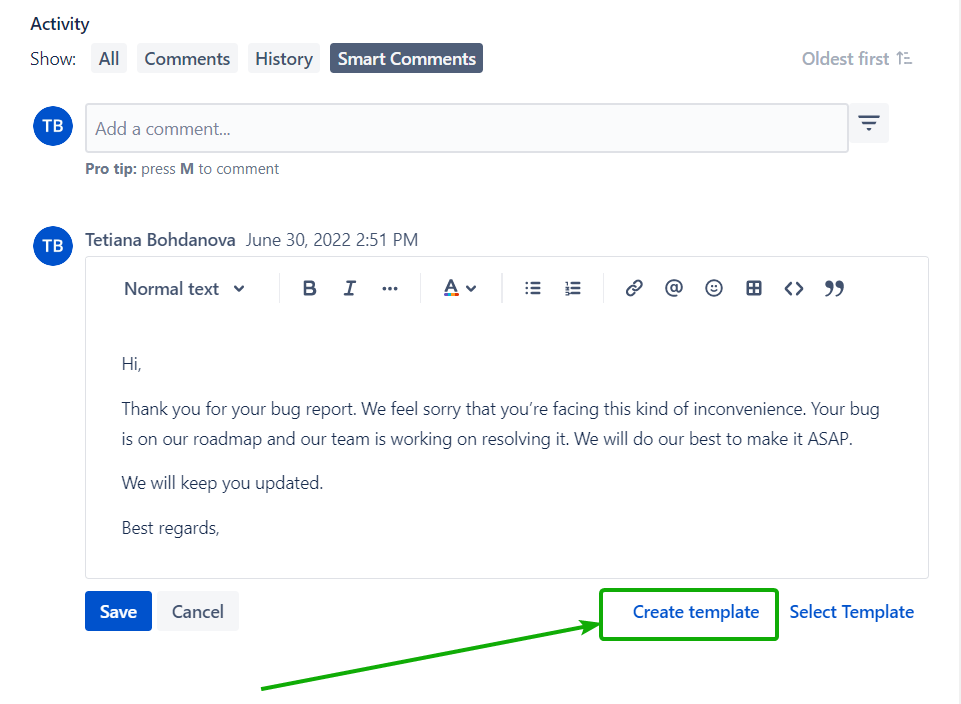Save the edited comment
Image resolution: width=961 pixels, height=704 pixels.
(x=118, y=611)
